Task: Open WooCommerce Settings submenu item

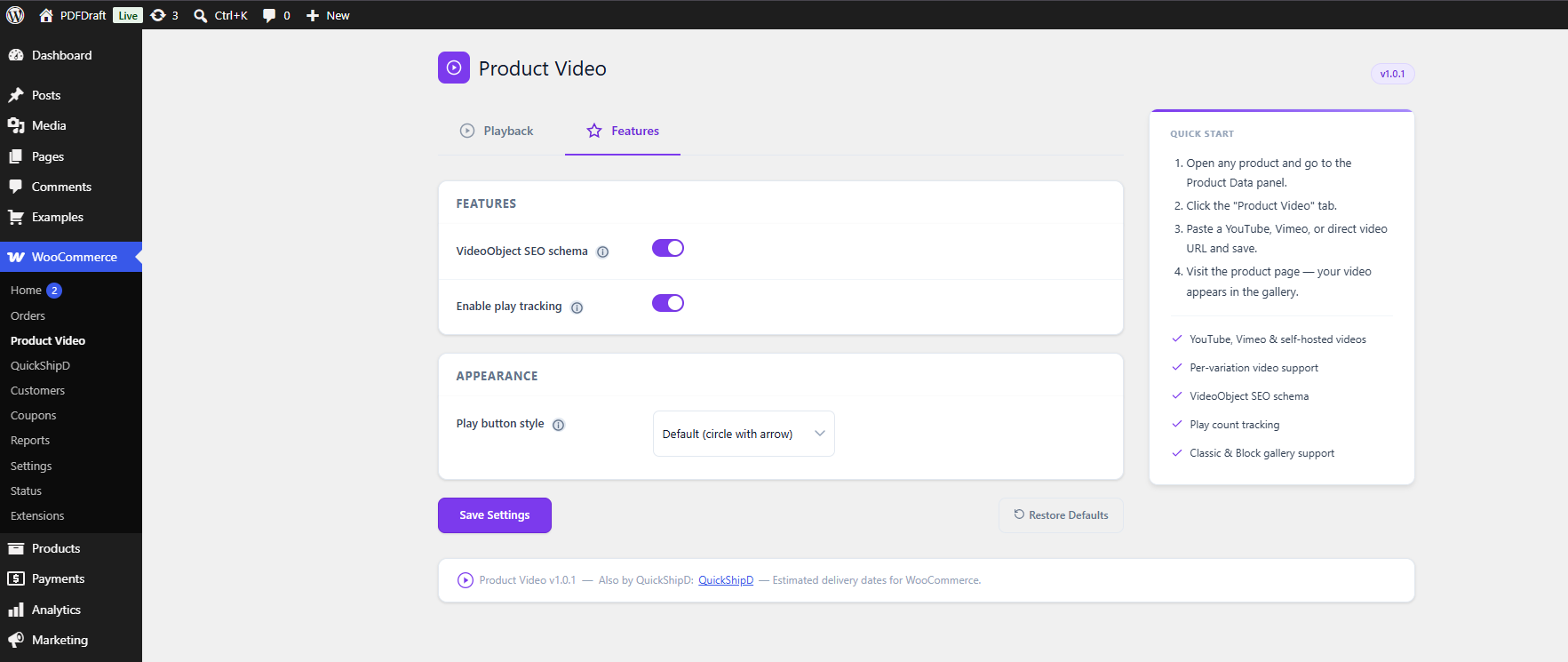Action: pos(31,466)
